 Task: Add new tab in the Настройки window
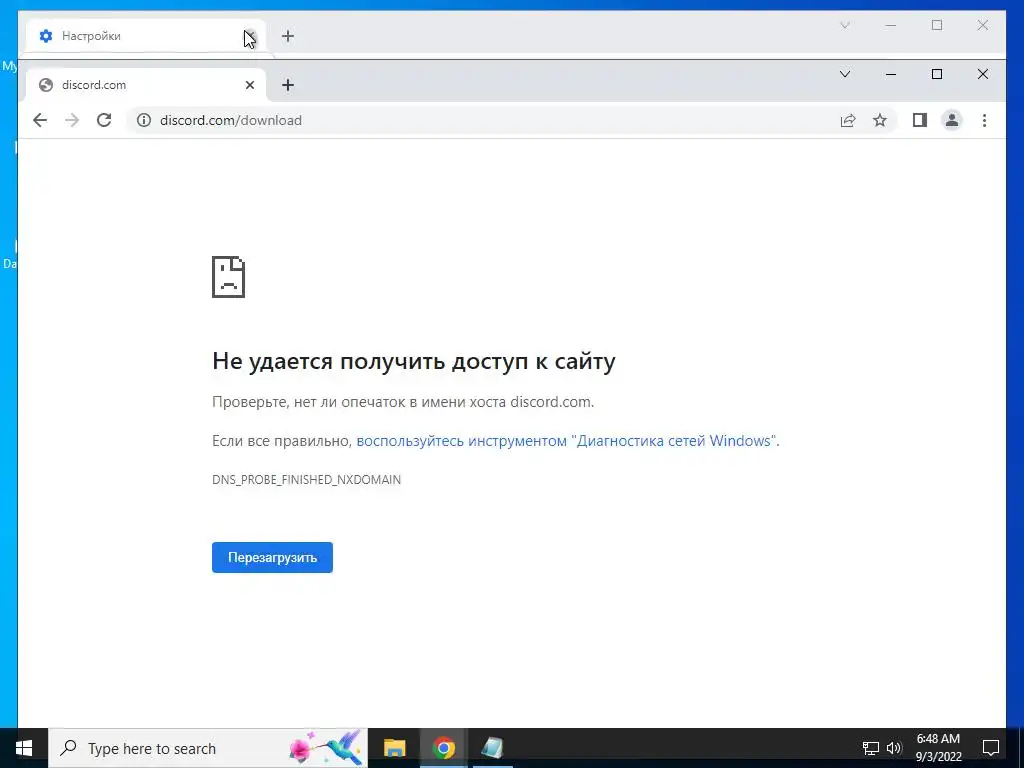click(288, 36)
